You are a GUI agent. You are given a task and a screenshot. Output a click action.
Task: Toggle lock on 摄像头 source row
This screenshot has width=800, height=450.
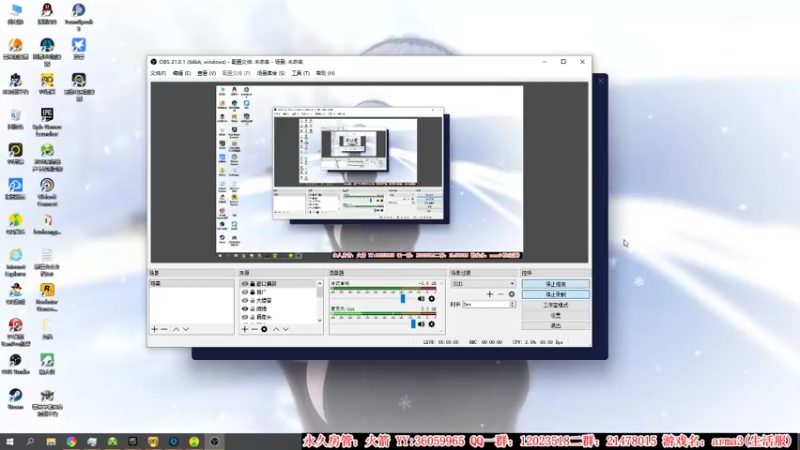(253, 317)
